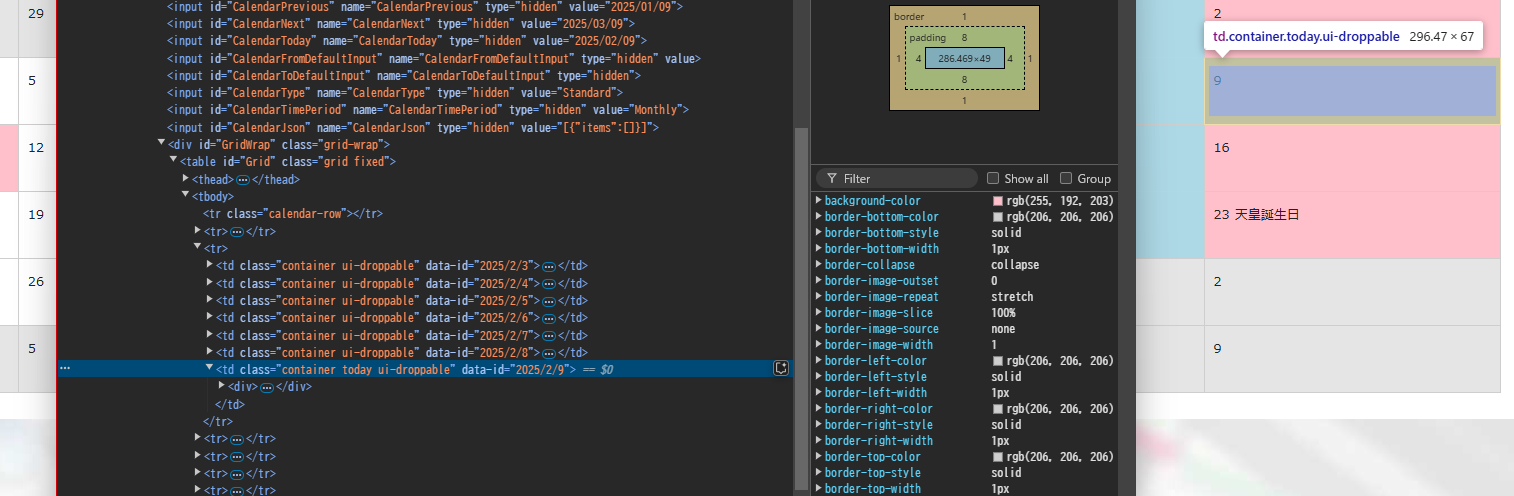Click ellipsis badge of td data-id 2025/2/3
This screenshot has width=1514, height=496.
click(x=548, y=266)
